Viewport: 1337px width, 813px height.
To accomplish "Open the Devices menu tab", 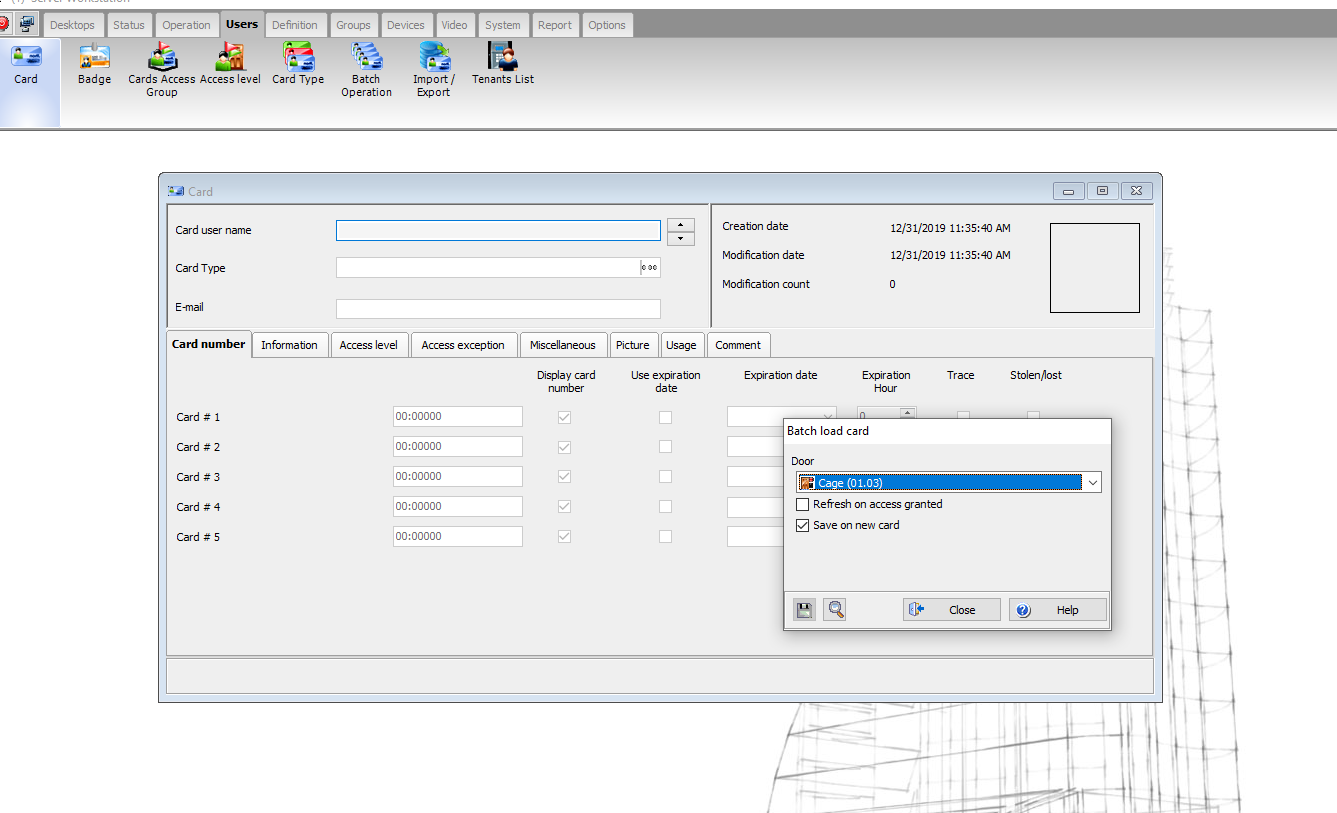I will point(405,25).
